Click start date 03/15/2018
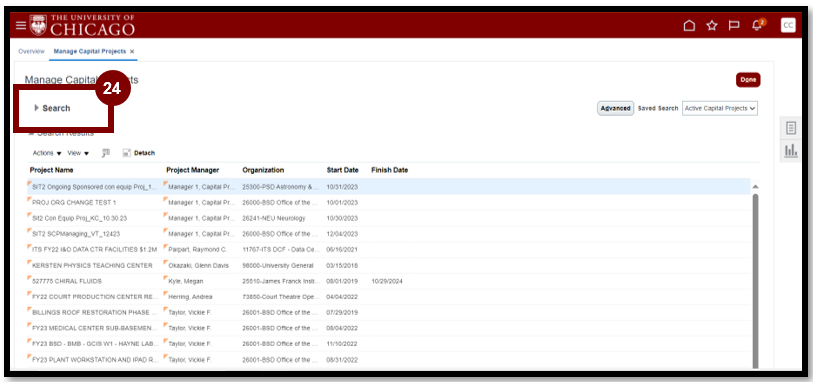Screen dimensions: 813x382 342,265
